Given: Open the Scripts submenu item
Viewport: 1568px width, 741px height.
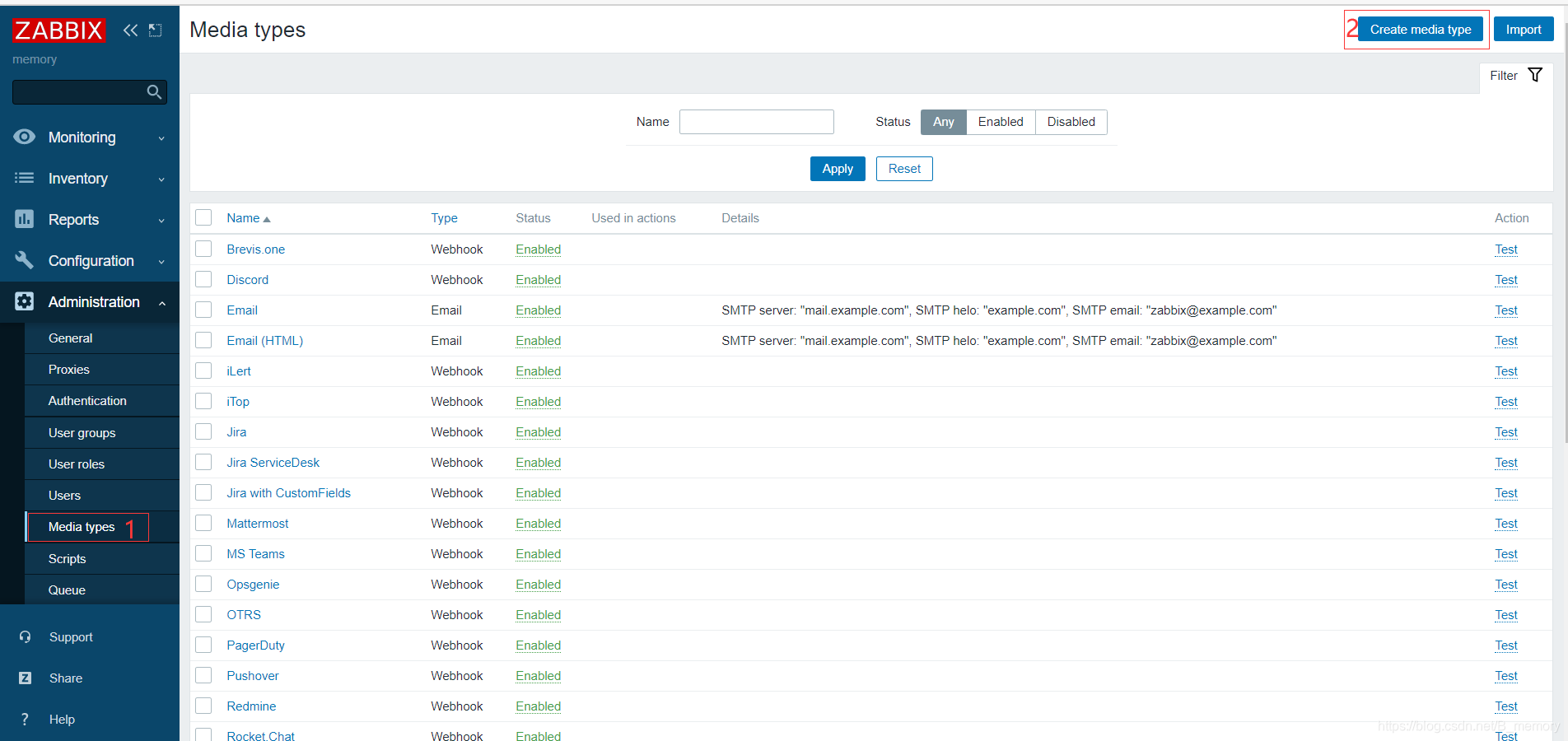Looking at the screenshot, I should click(x=102, y=559).
